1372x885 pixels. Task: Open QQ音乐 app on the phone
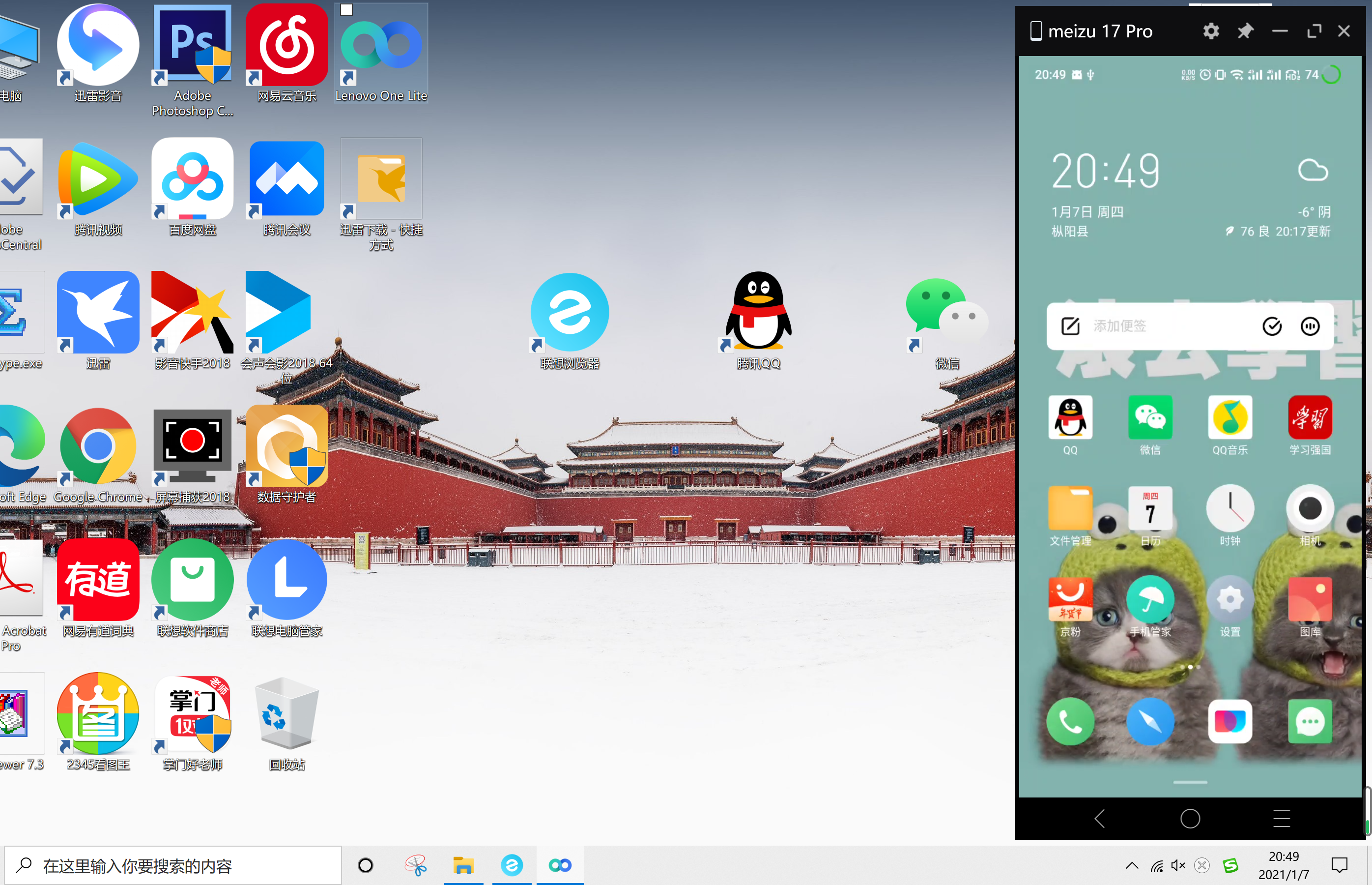1229,425
